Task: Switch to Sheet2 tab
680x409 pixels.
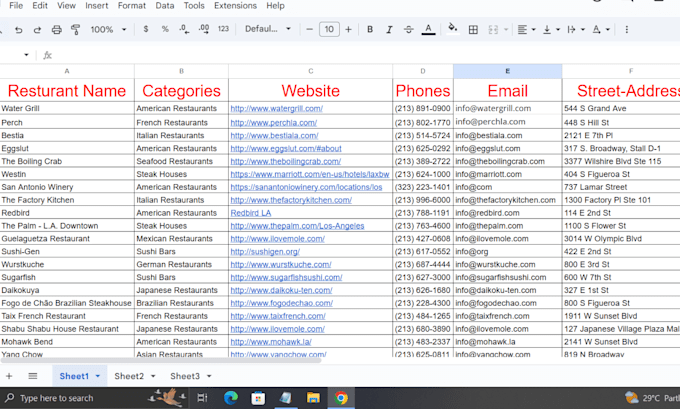Action: [129, 376]
